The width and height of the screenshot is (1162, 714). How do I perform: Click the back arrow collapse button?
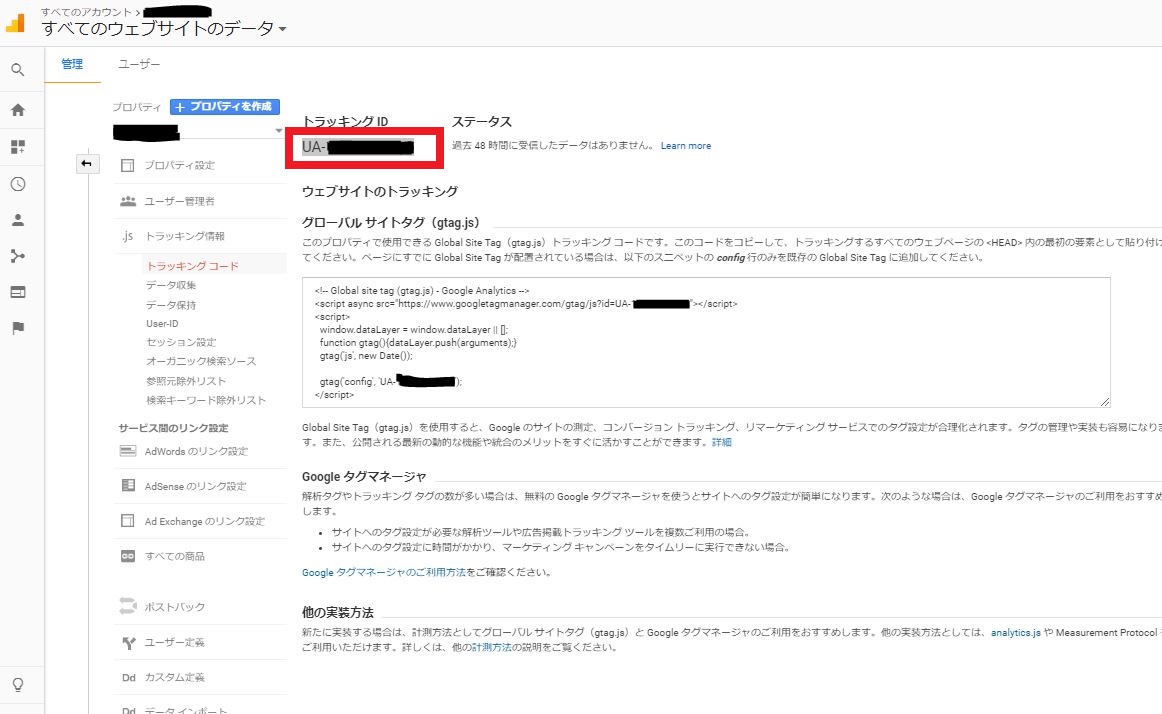point(87,164)
